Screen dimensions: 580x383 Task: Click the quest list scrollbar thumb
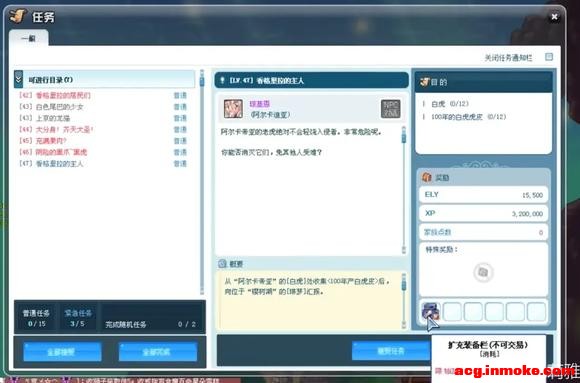click(202, 81)
